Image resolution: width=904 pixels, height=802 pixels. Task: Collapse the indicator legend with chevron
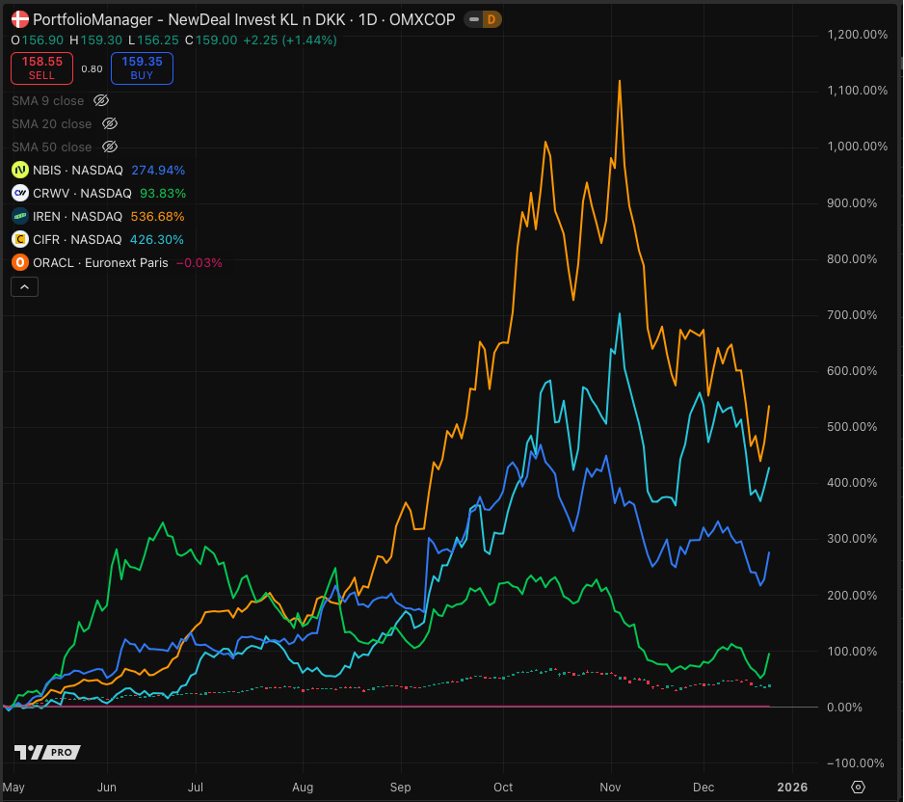25,287
